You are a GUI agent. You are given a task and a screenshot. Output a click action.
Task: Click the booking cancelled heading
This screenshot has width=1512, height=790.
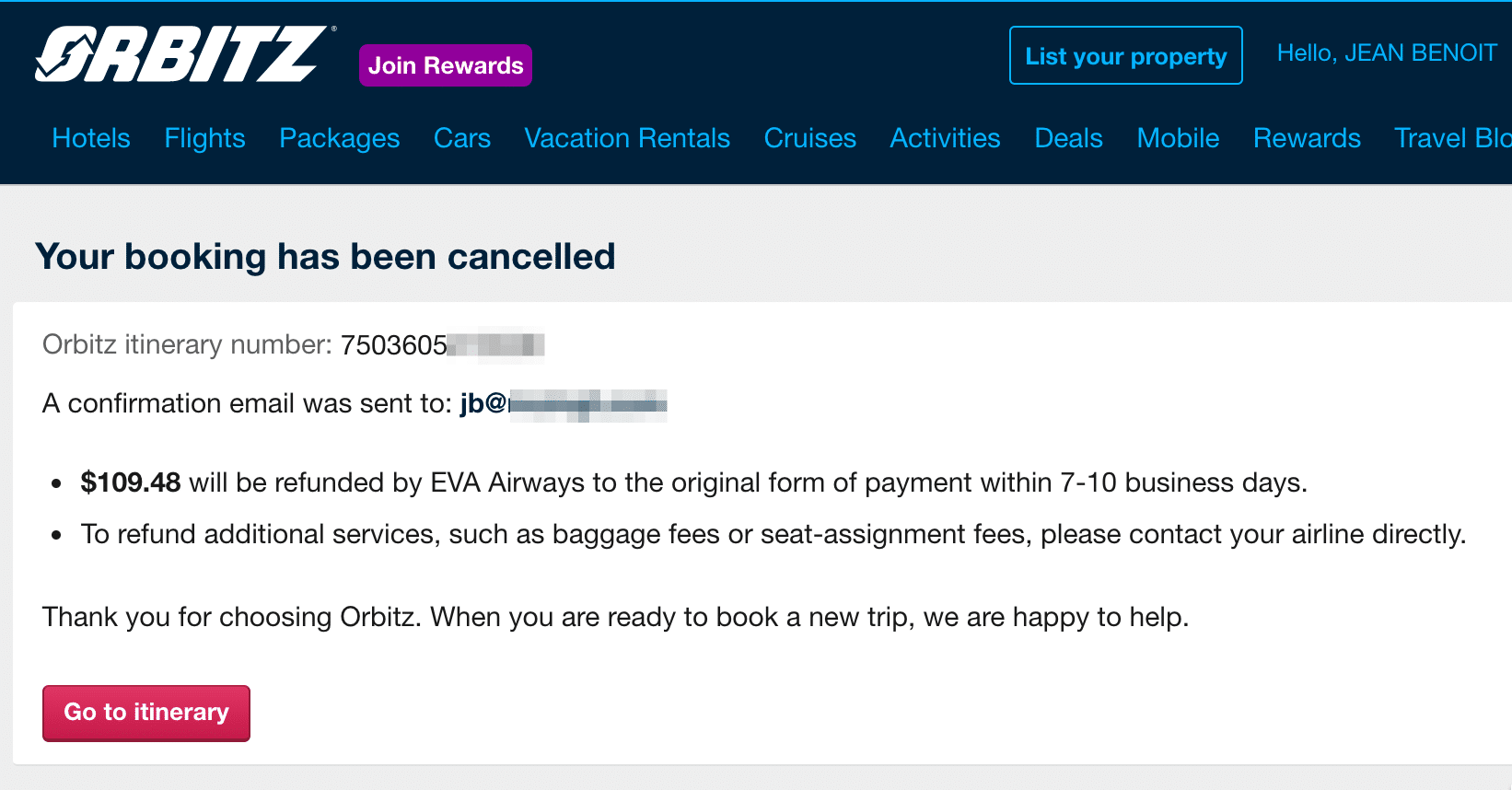click(x=325, y=257)
